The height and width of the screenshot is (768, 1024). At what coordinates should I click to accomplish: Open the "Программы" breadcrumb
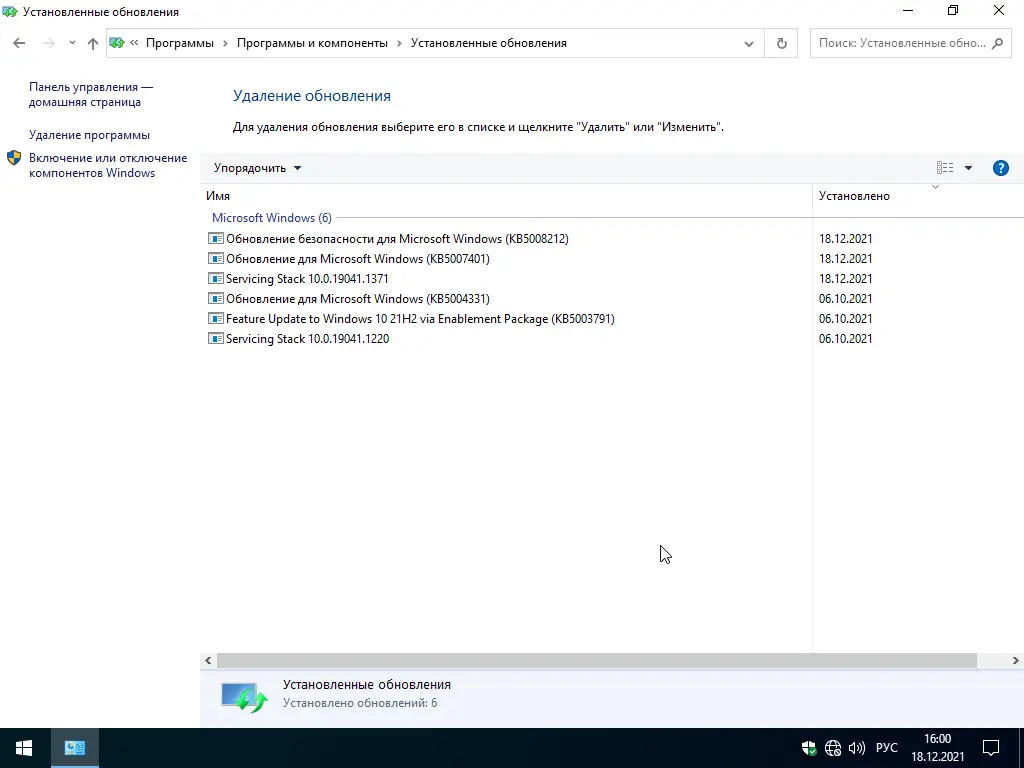[x=180, y=43]
